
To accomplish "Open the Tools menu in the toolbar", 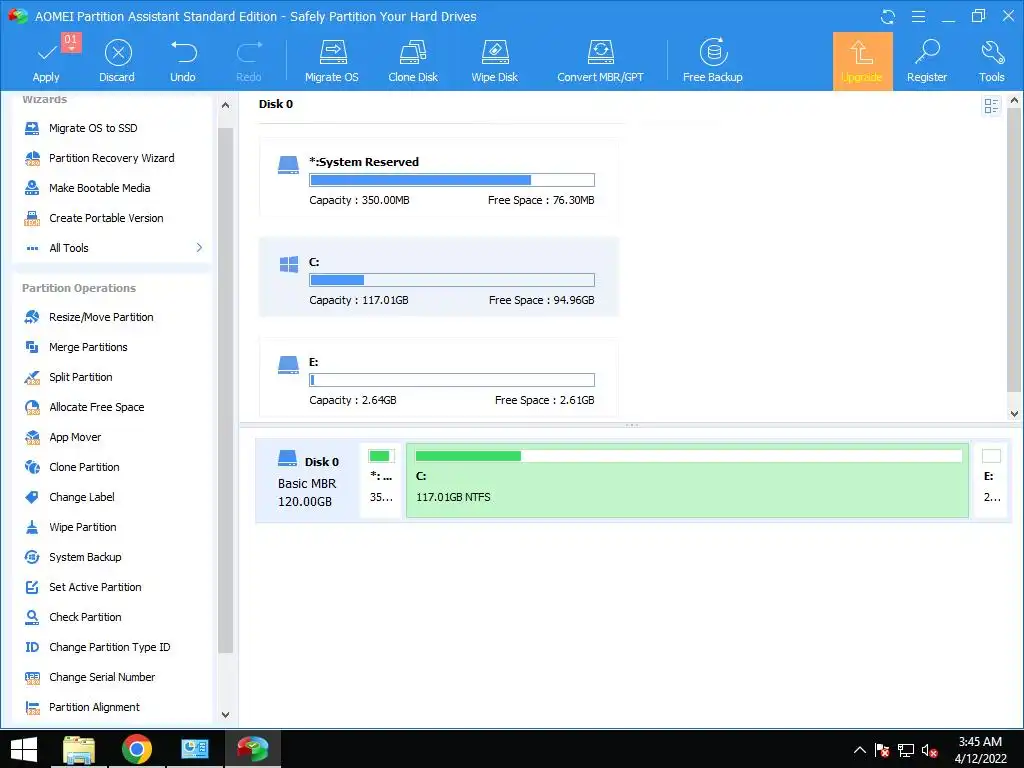I will 991,60.
